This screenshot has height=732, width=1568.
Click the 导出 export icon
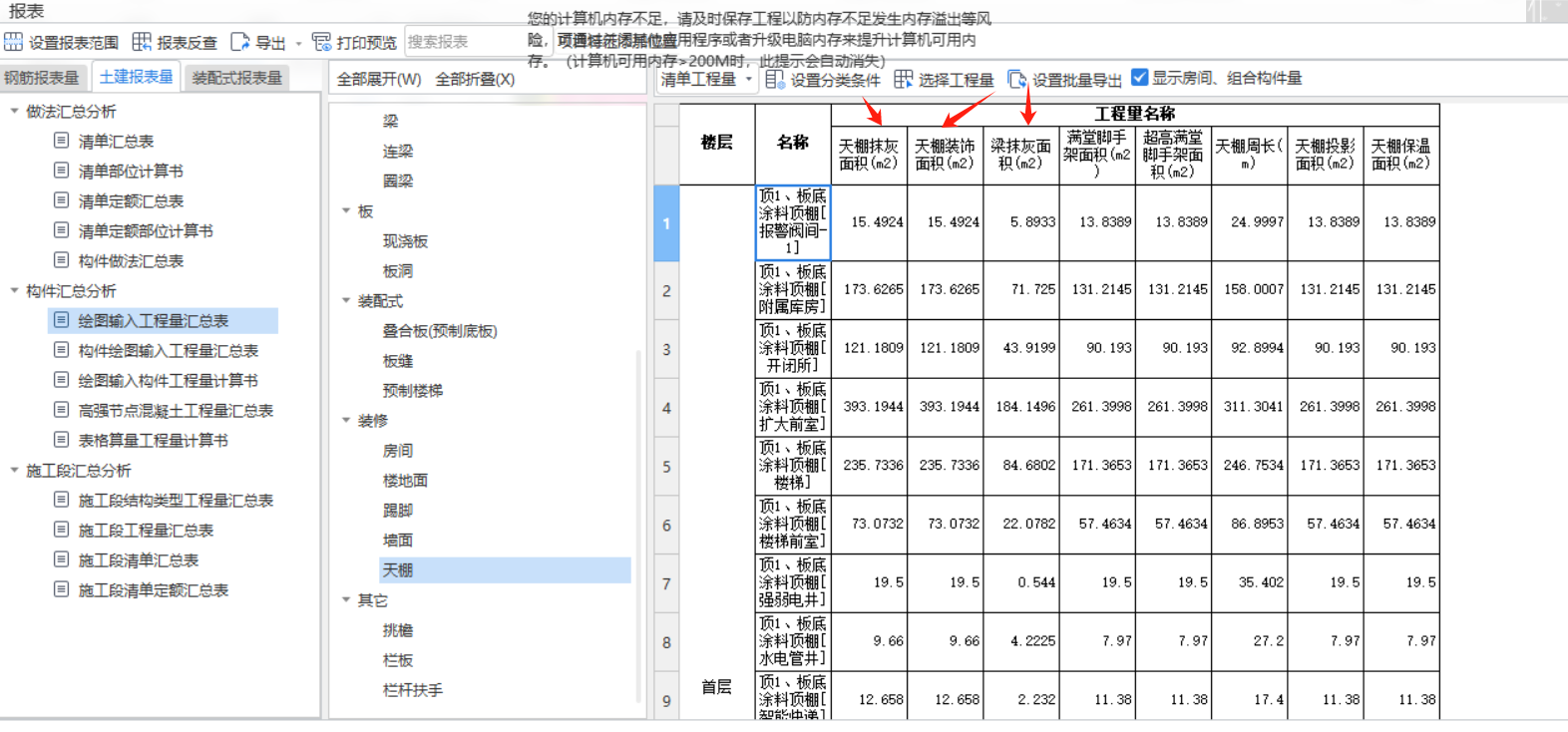(x=240, y=42)
